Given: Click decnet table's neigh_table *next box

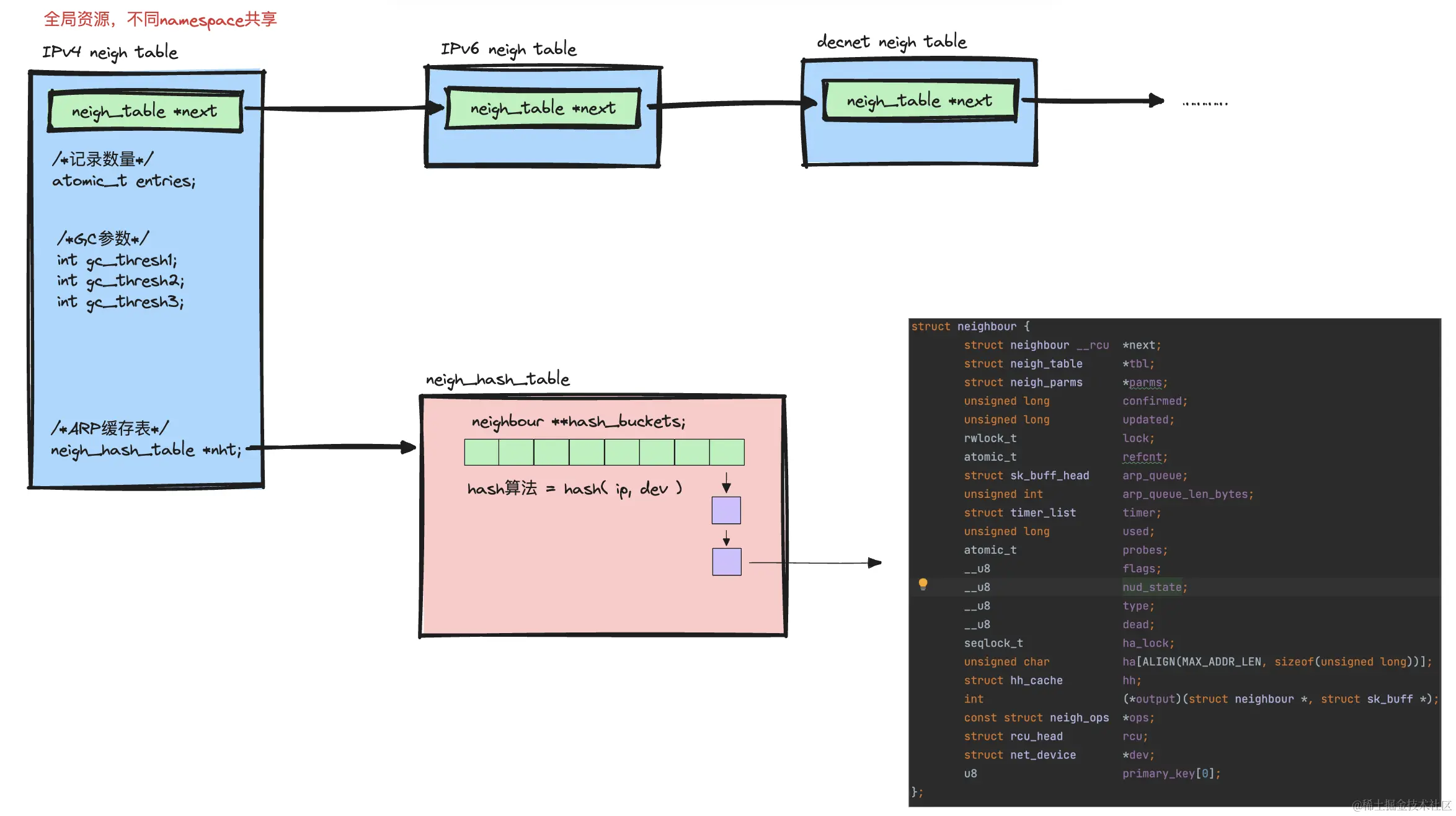Looking at the screenshot, I should (919, 100).
